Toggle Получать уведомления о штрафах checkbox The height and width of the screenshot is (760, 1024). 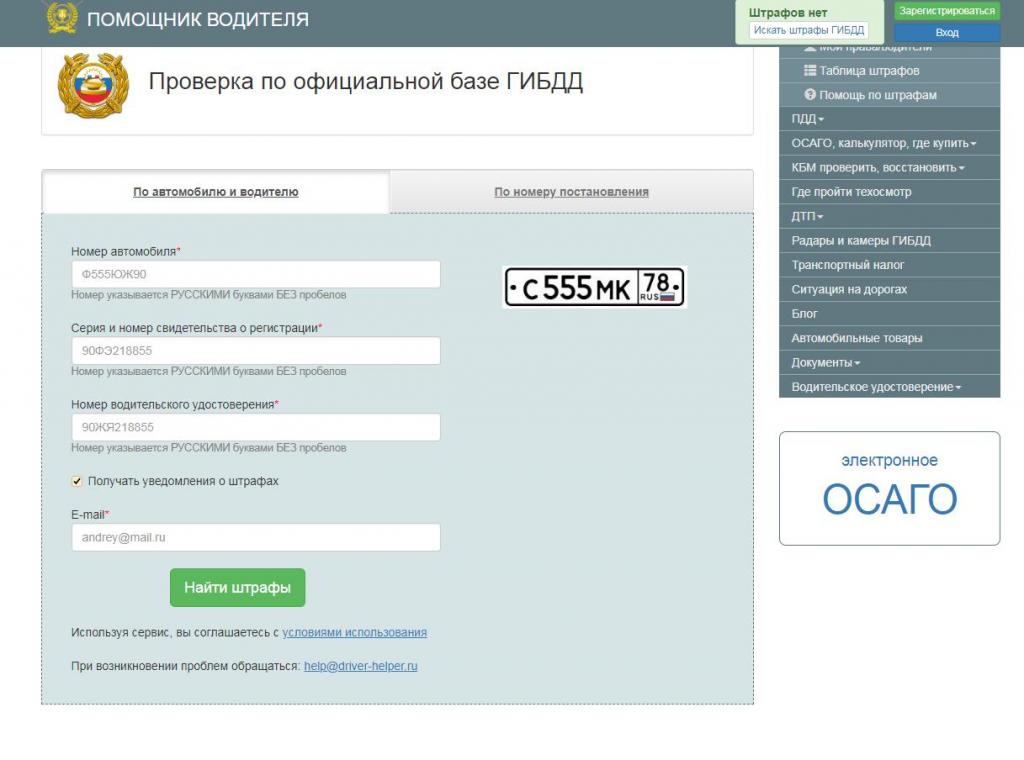click(77, 481)
